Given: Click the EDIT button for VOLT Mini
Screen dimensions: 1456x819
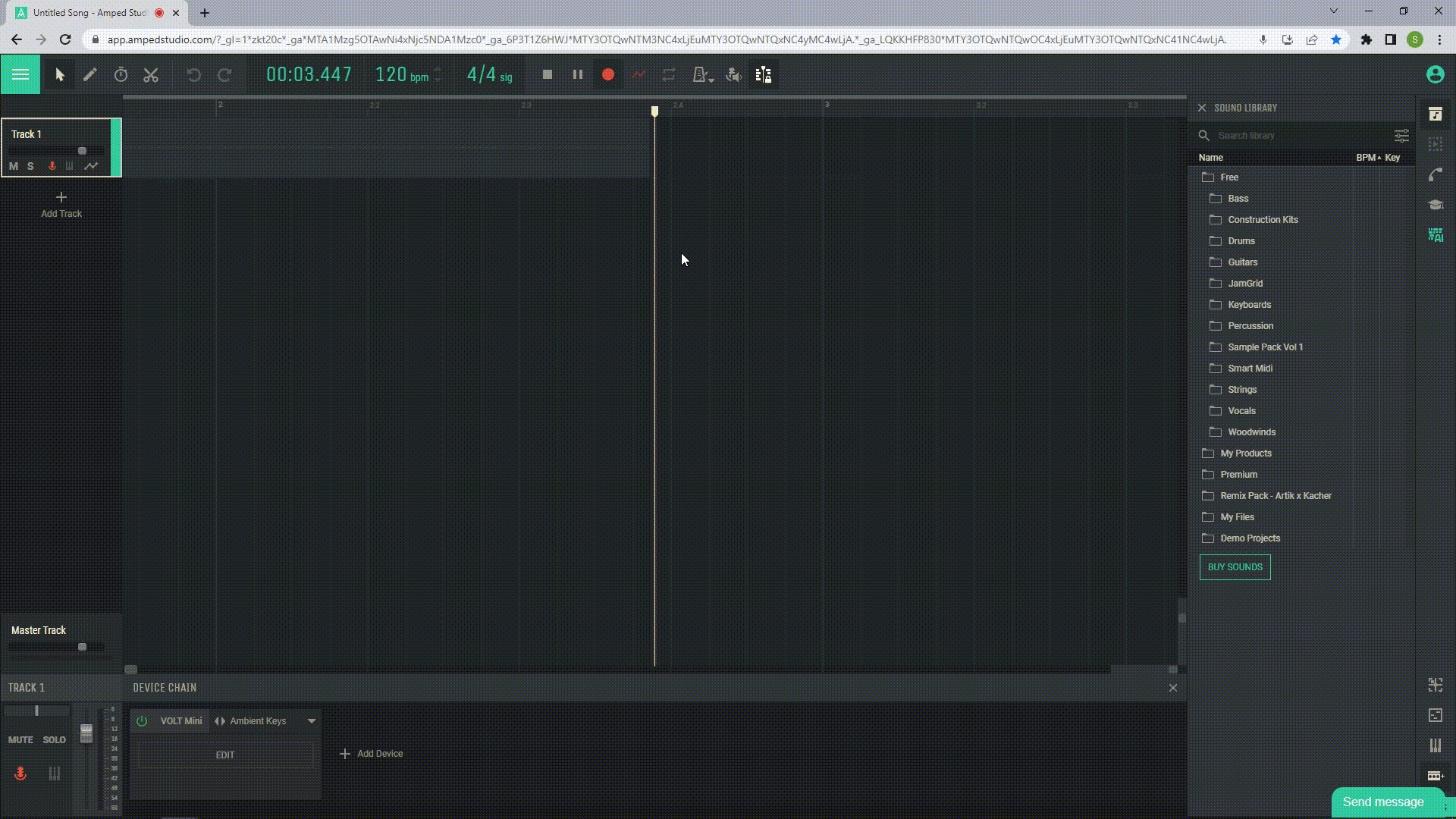Looking at the screenshot, I should tap(225, 755).
